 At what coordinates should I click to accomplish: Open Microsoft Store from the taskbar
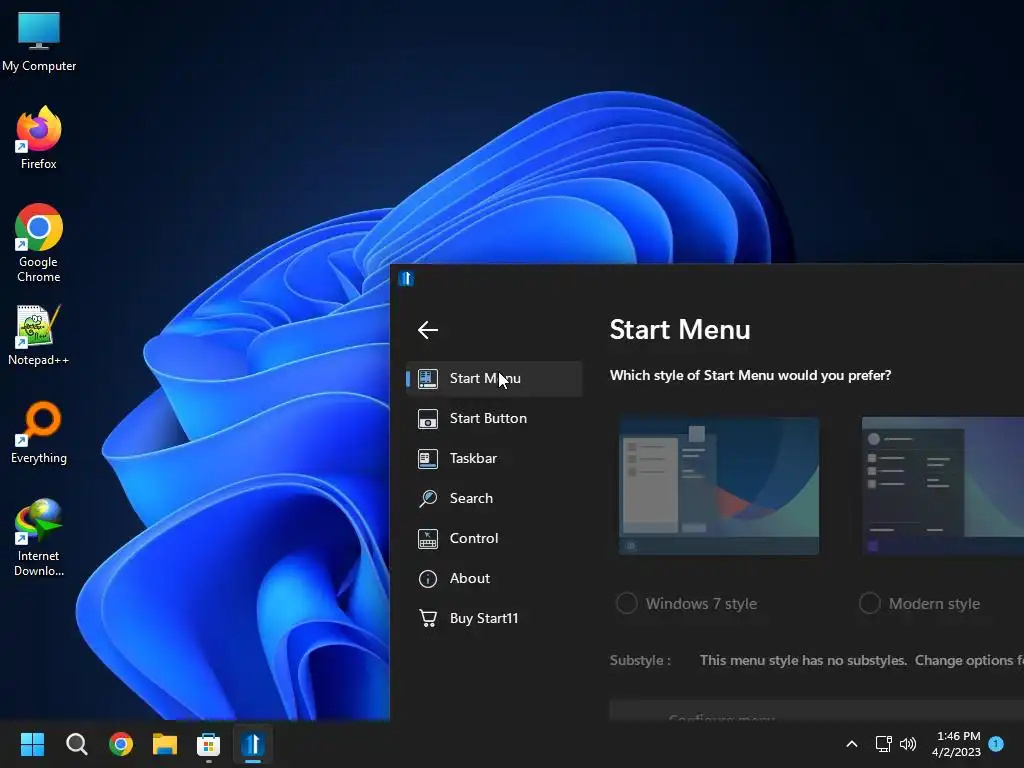coord(208,744)
